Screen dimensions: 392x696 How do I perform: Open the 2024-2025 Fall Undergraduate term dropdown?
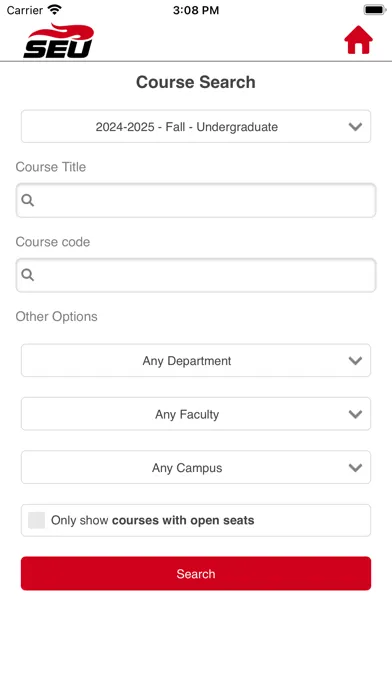pyautogui.click(x=196, y=127)
